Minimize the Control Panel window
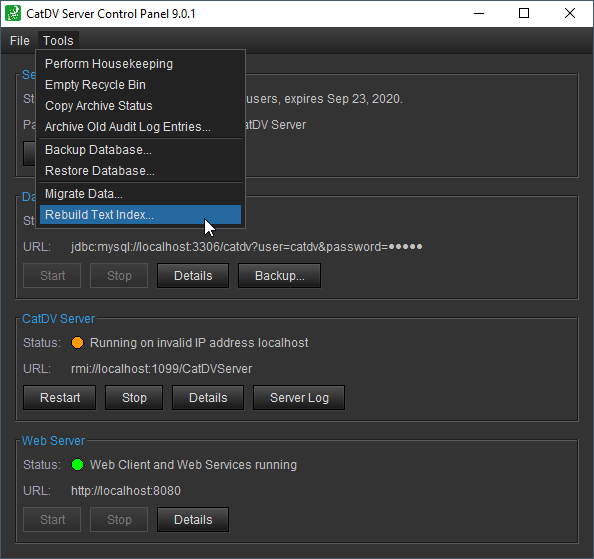This screenshot has height=559, width=594. pyautogui.click(x=479, y=14)
